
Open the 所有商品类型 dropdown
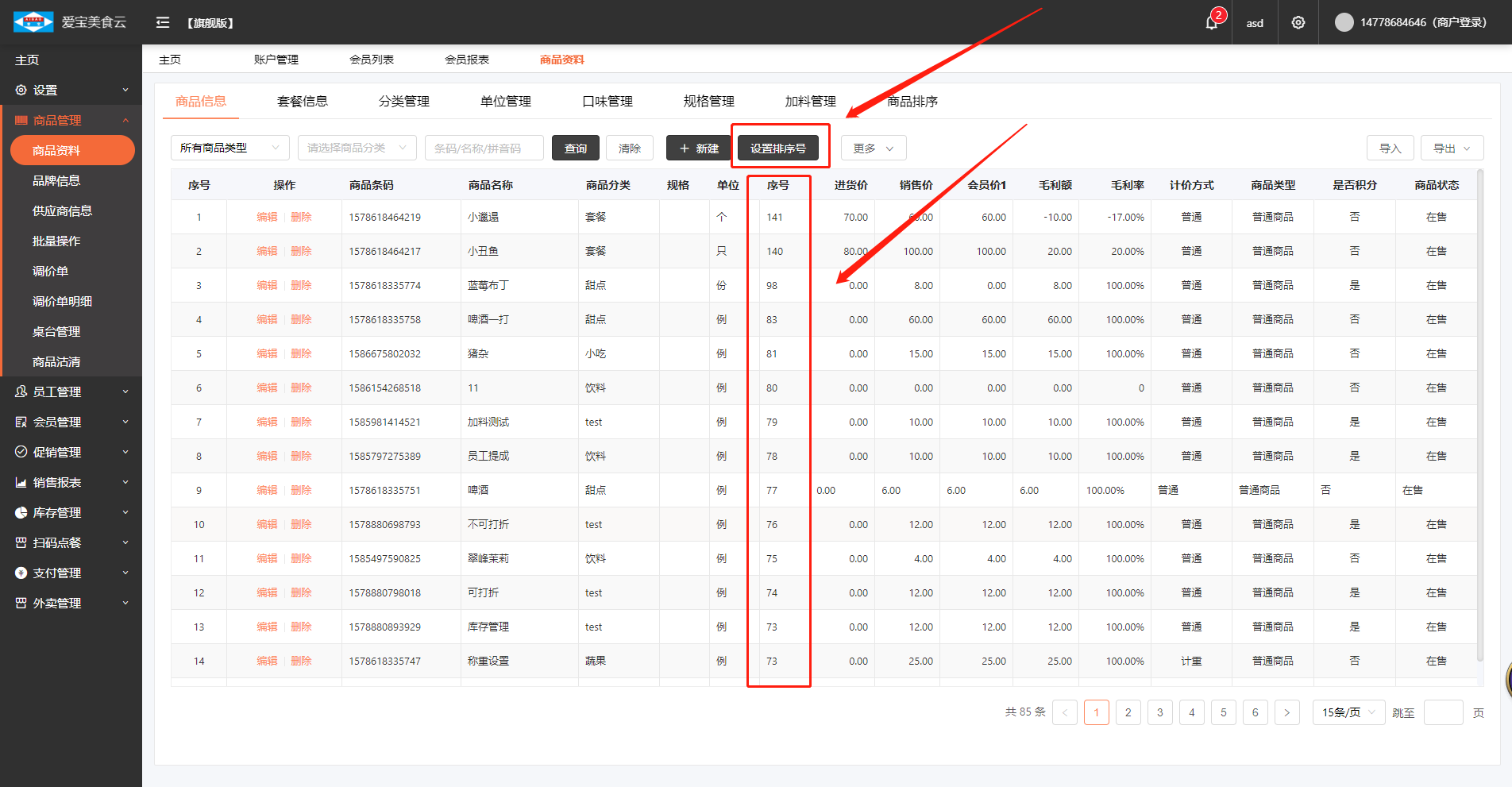229,148
